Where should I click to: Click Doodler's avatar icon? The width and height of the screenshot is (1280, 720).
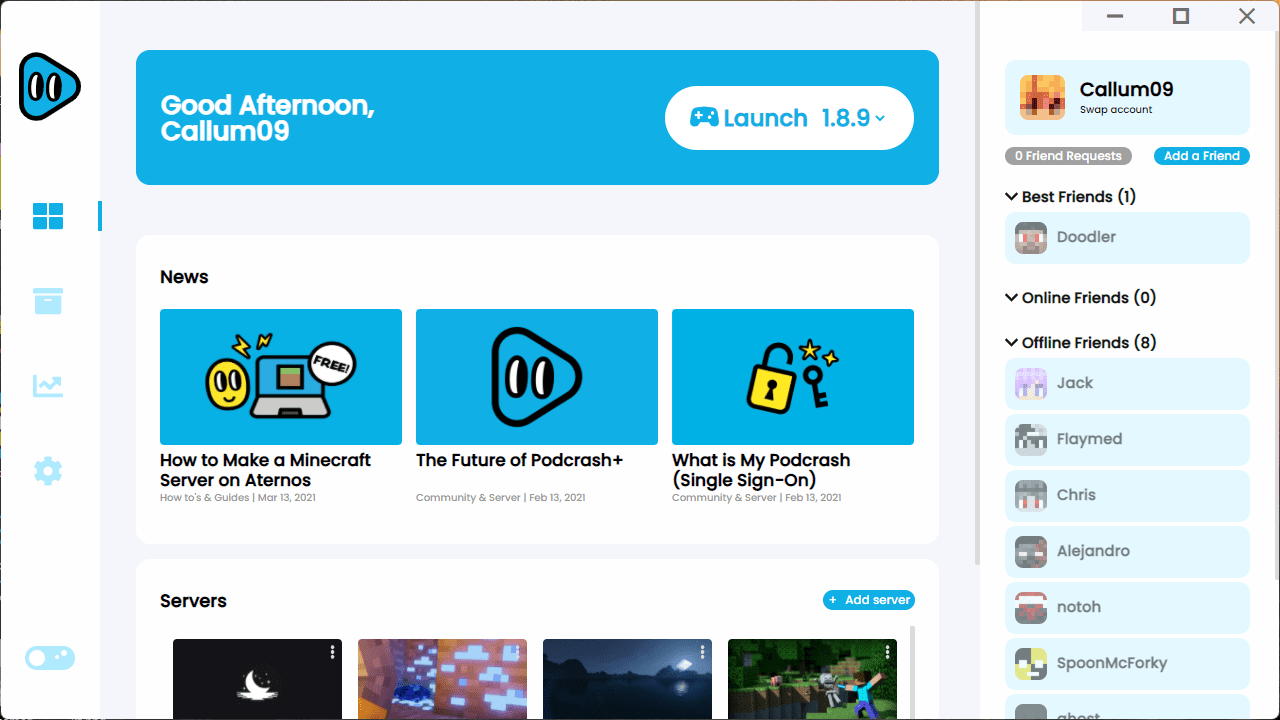pyautogui.click(x=1031, y=238)
